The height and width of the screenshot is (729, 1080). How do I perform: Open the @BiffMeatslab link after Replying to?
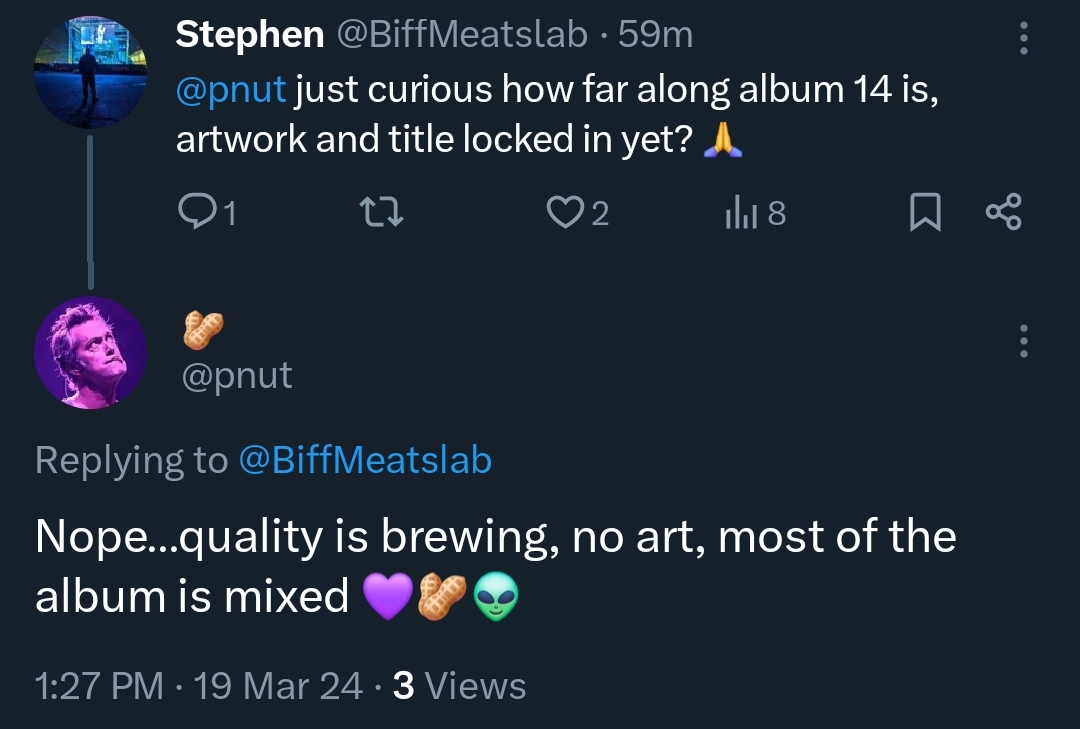(x=365, y=459)
